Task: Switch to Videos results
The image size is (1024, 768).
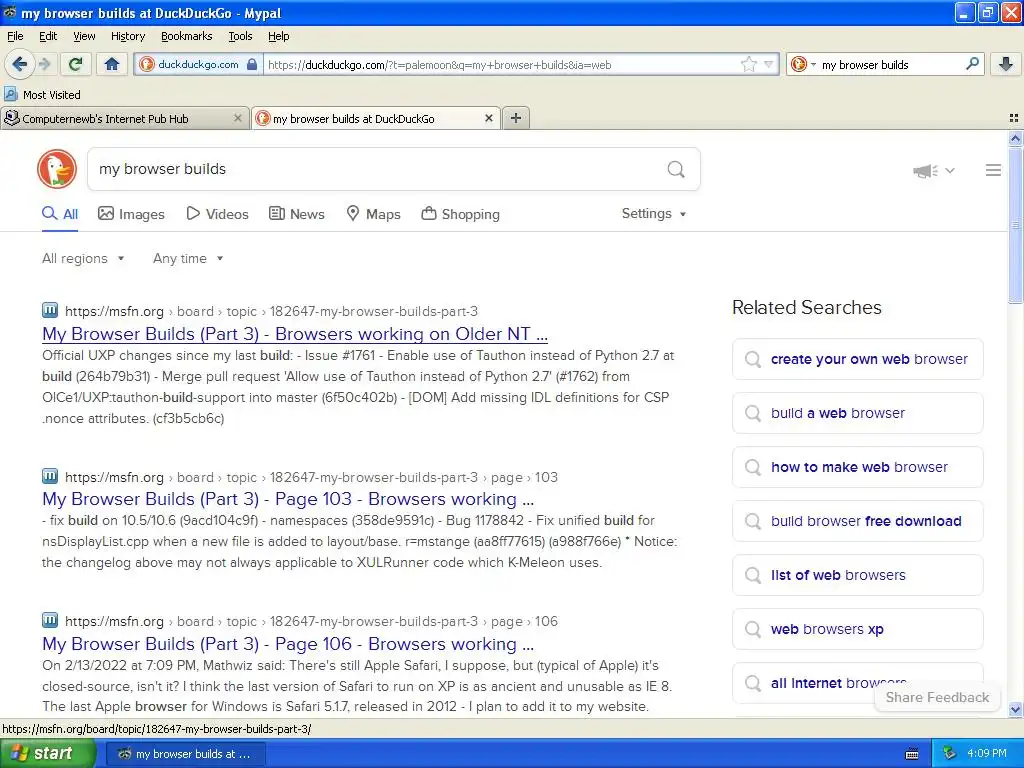Action: (217, 214)
